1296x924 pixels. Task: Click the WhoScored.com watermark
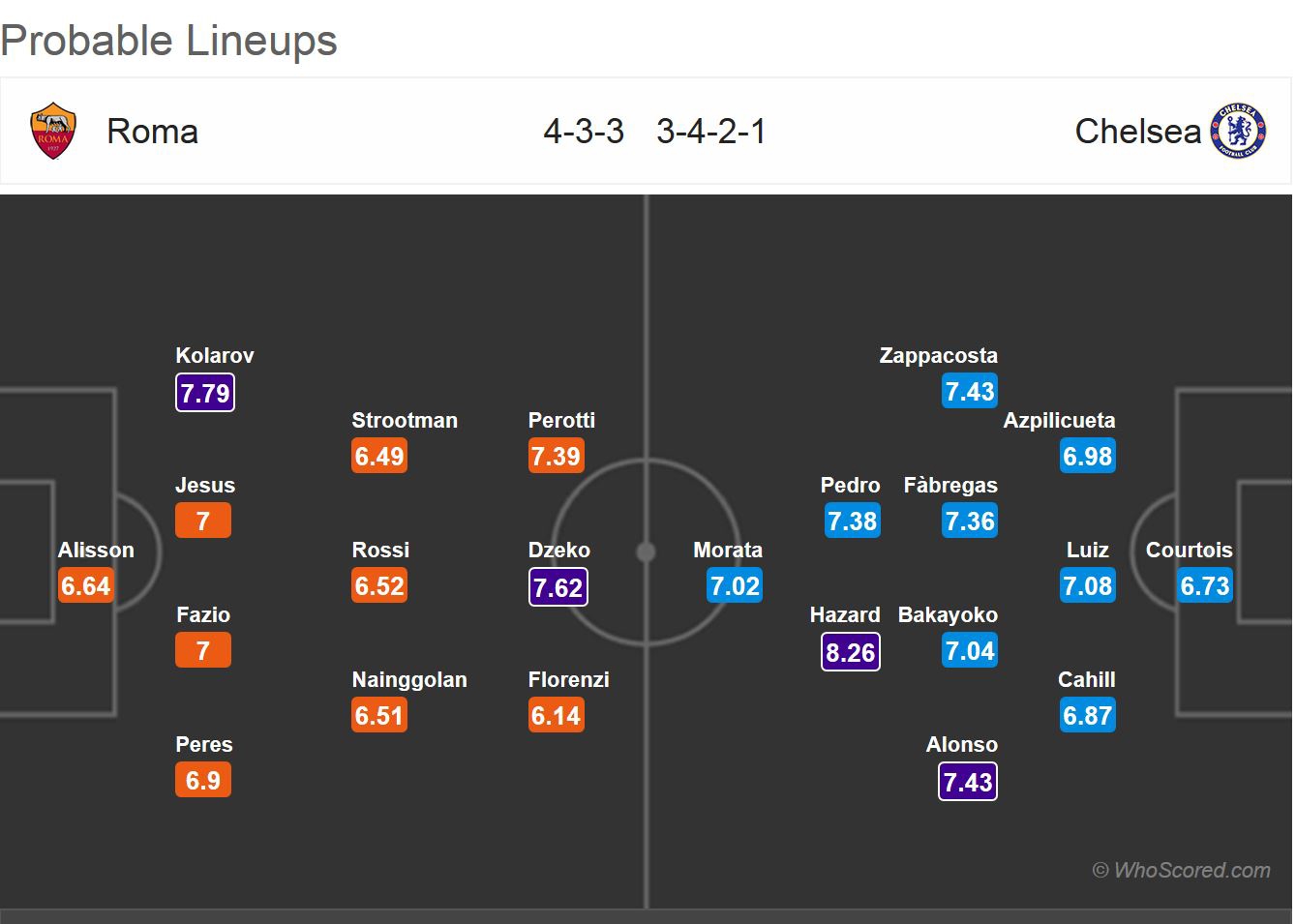click(x=1182, y=870)
